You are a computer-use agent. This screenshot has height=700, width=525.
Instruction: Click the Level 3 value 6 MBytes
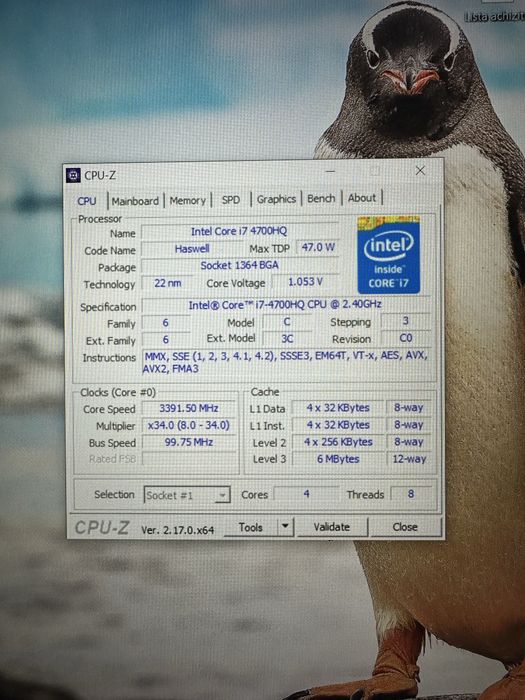[338, 459]
